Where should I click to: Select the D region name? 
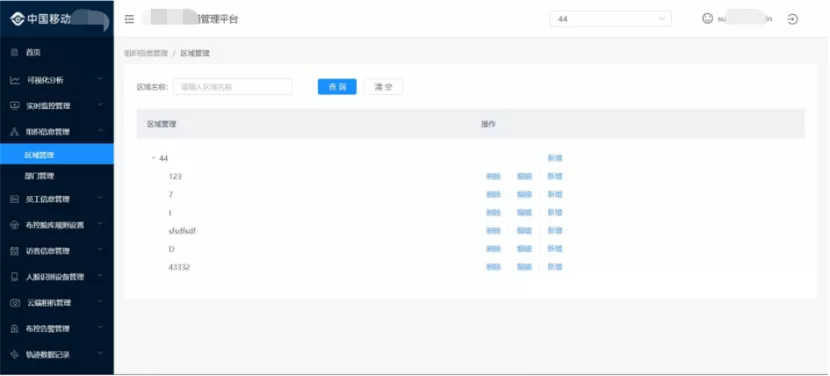172,249
